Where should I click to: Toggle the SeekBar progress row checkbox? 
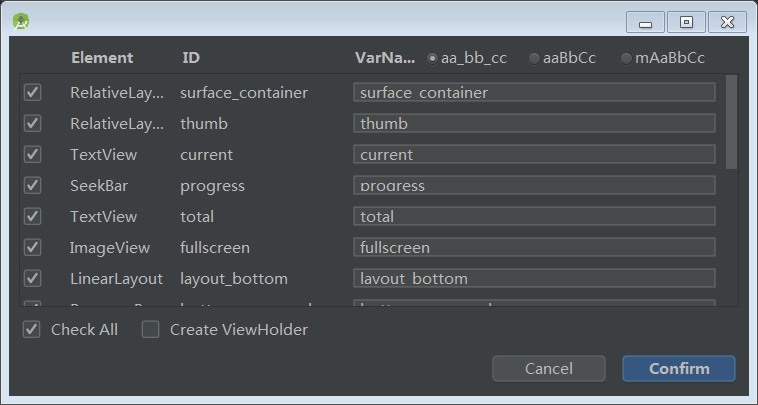pyautogui.click(x=32, y=185)
